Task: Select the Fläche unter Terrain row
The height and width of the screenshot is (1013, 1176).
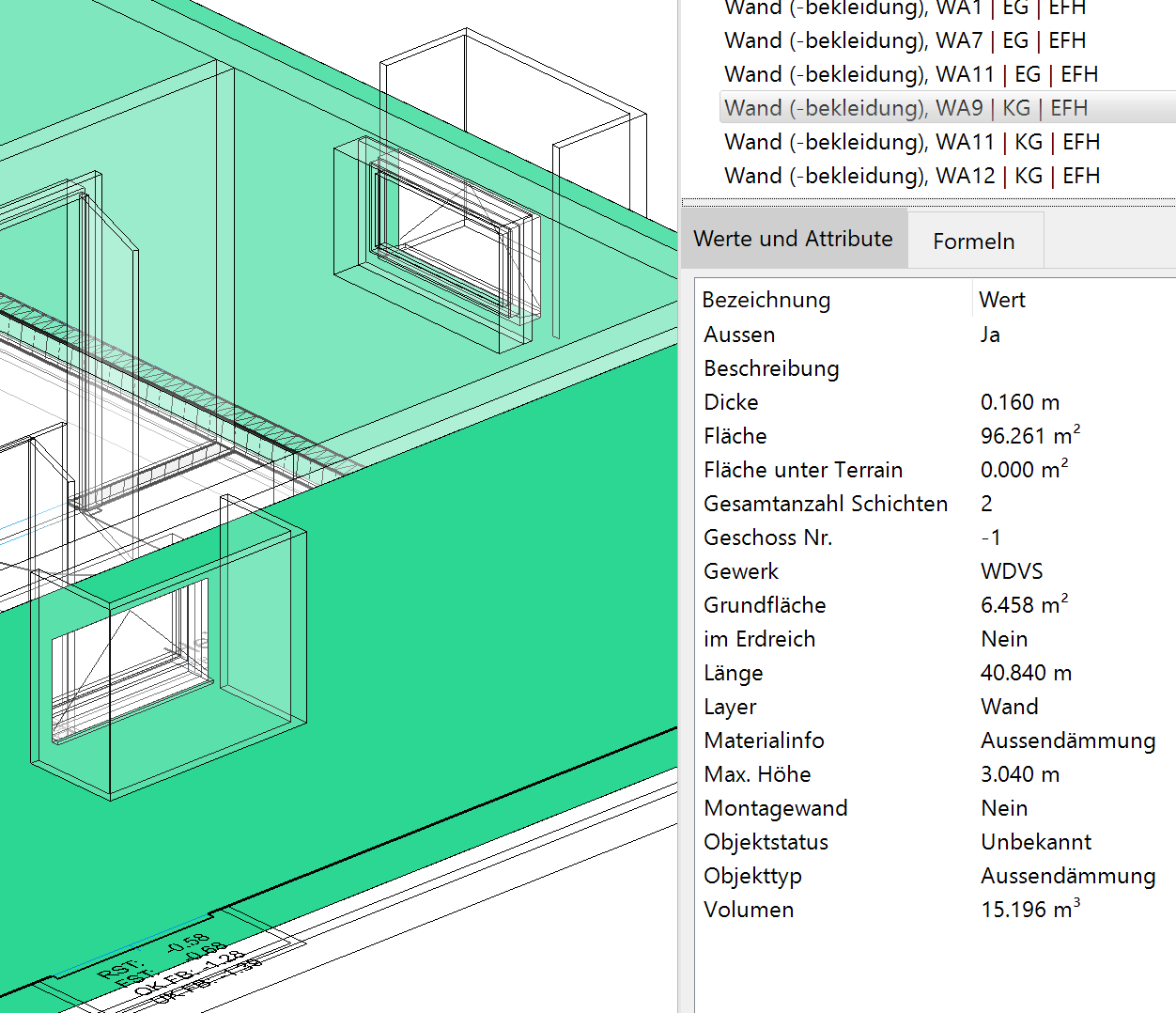Action: [935, 470]
